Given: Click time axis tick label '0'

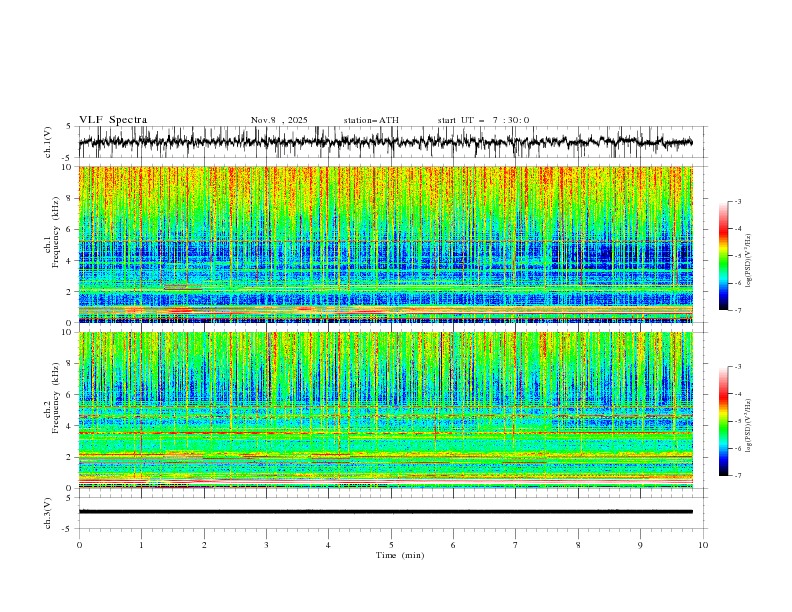Looking at the screenshot, I should [79, 545].
